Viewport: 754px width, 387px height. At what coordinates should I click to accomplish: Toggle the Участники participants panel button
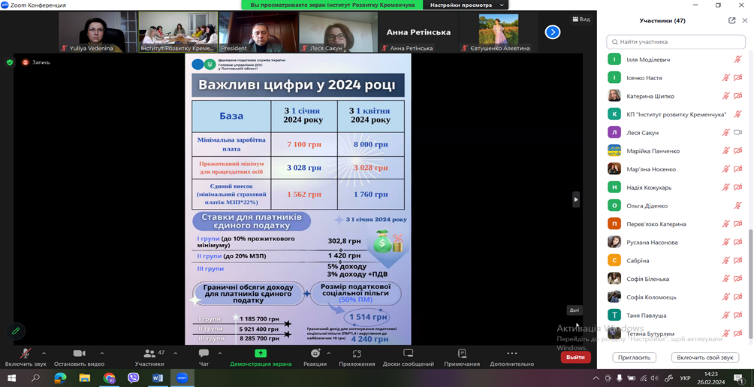click(150, 357)
